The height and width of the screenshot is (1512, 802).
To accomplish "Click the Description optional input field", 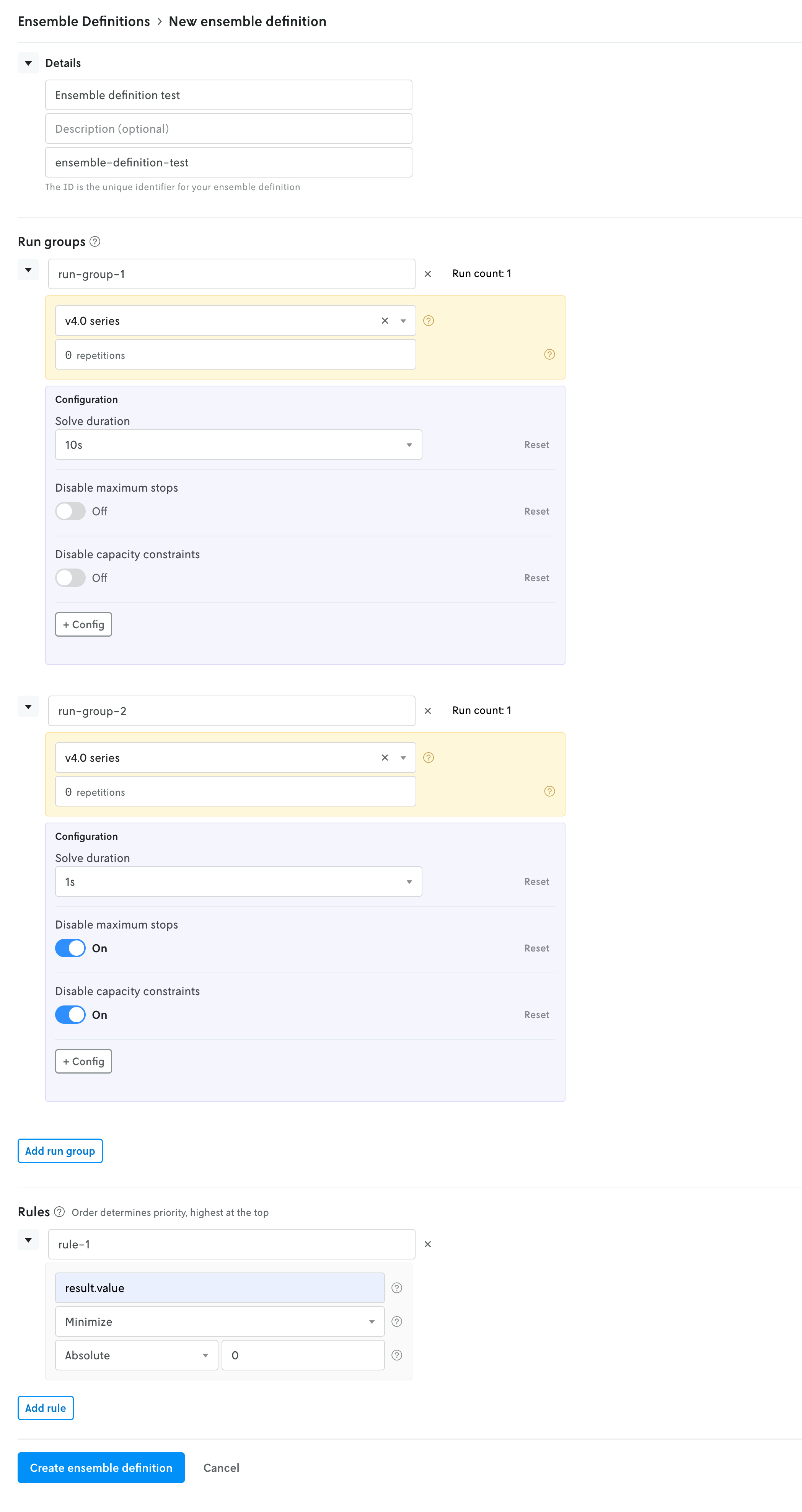I will 228,128.
